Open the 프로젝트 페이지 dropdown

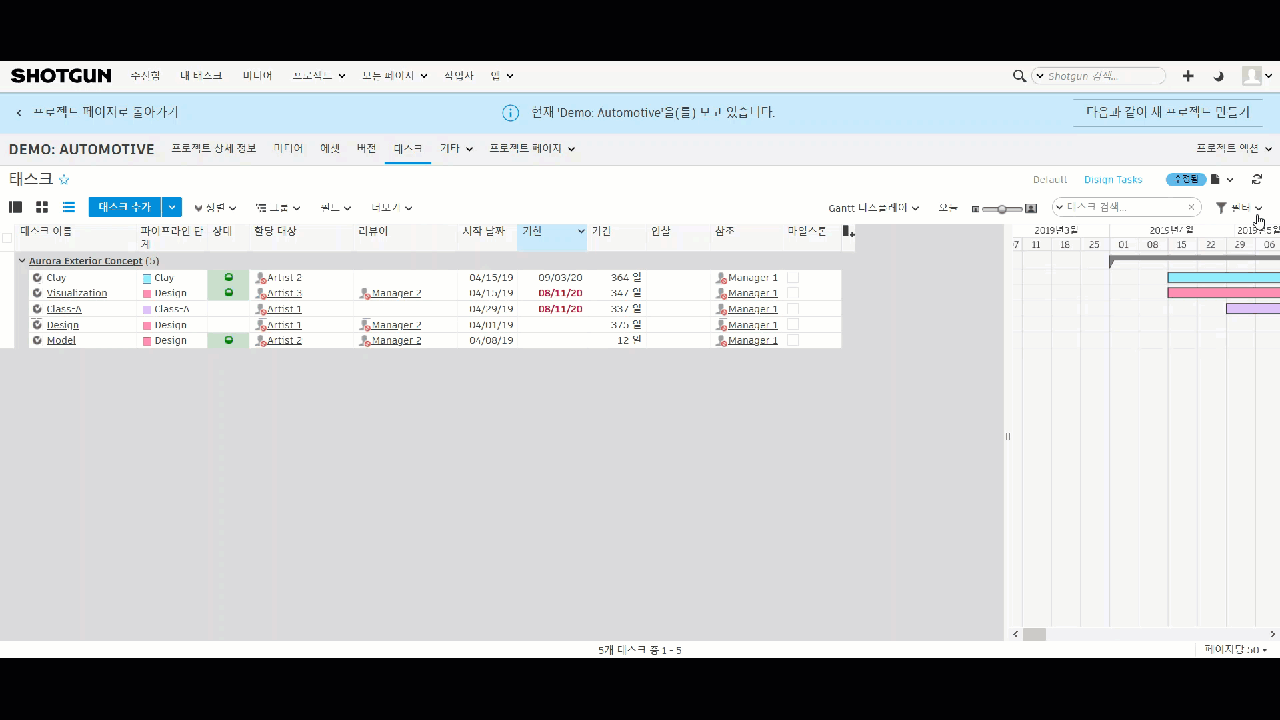pyautogui.click(x=532, y=148)
